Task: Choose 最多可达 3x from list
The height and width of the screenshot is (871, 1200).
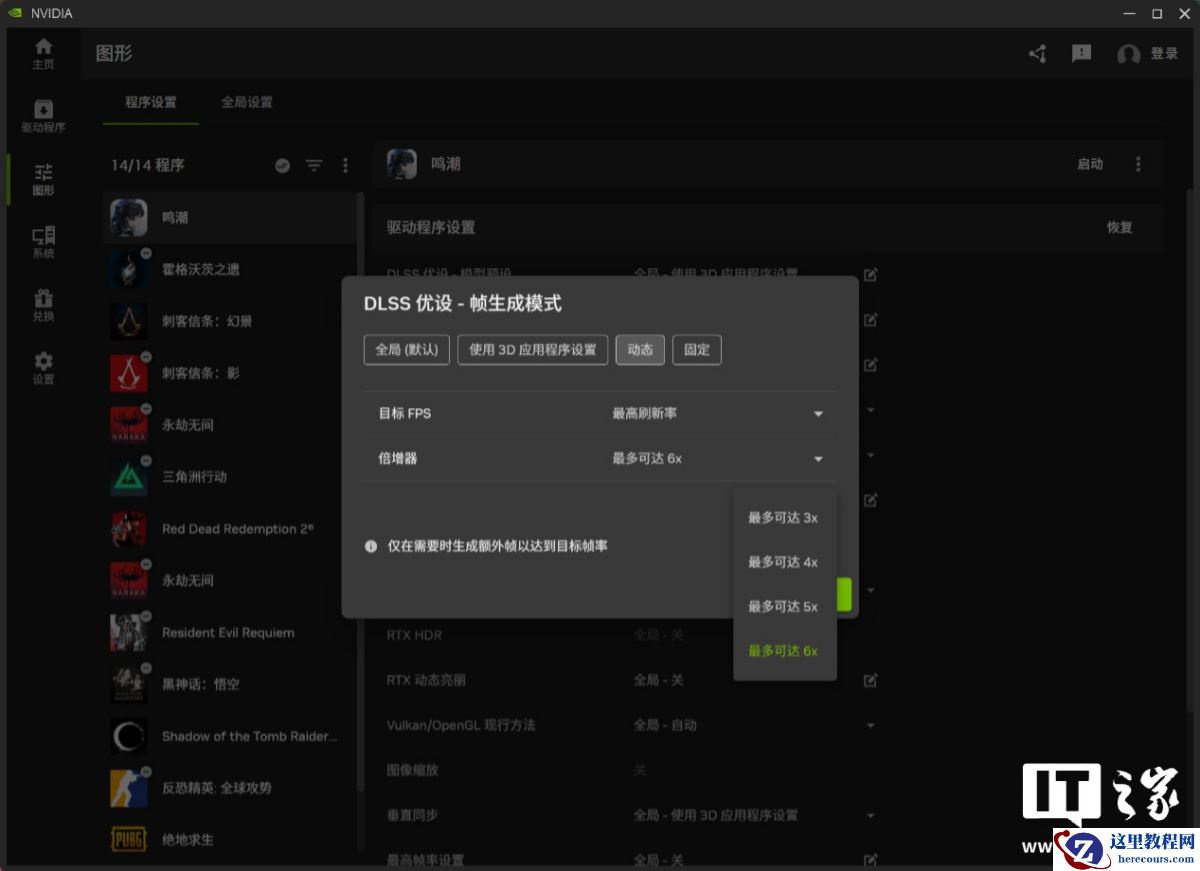Action: coord(784,518)
